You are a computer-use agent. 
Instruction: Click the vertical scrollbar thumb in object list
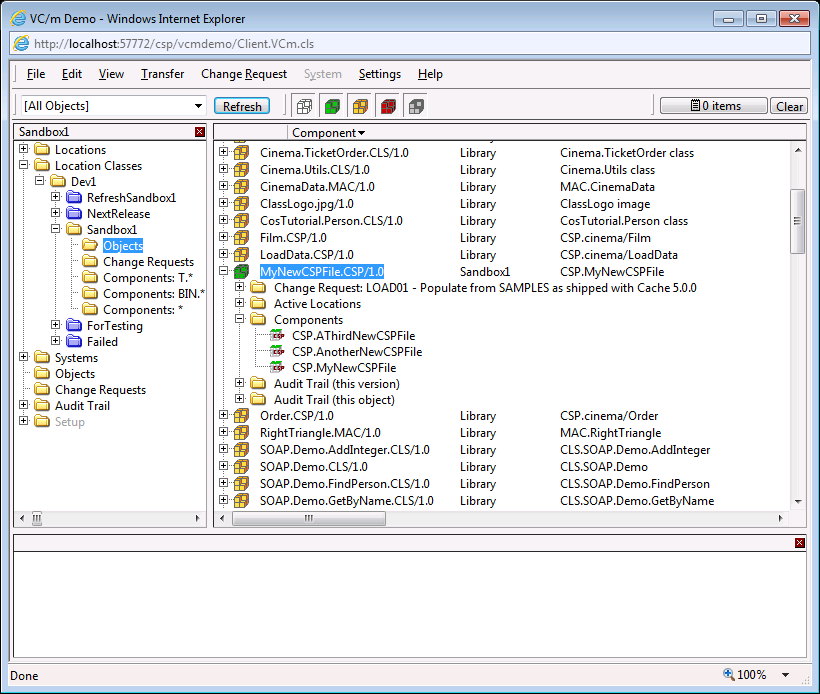pyautogui.click(x=797, y=210)
